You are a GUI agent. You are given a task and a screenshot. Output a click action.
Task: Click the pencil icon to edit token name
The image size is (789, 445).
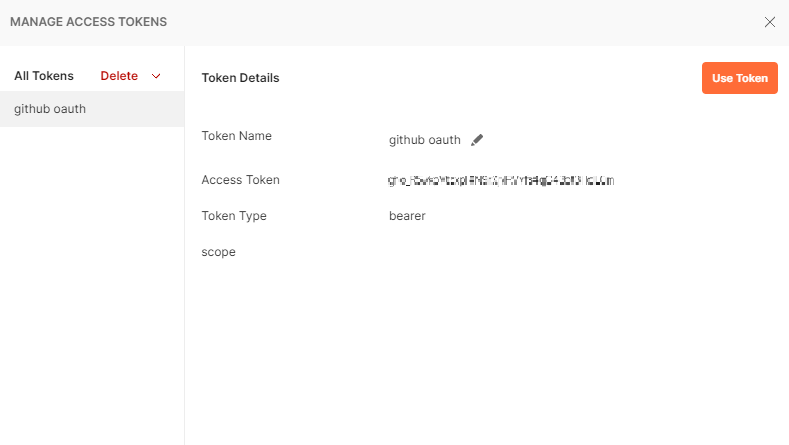tap(477, 140)
